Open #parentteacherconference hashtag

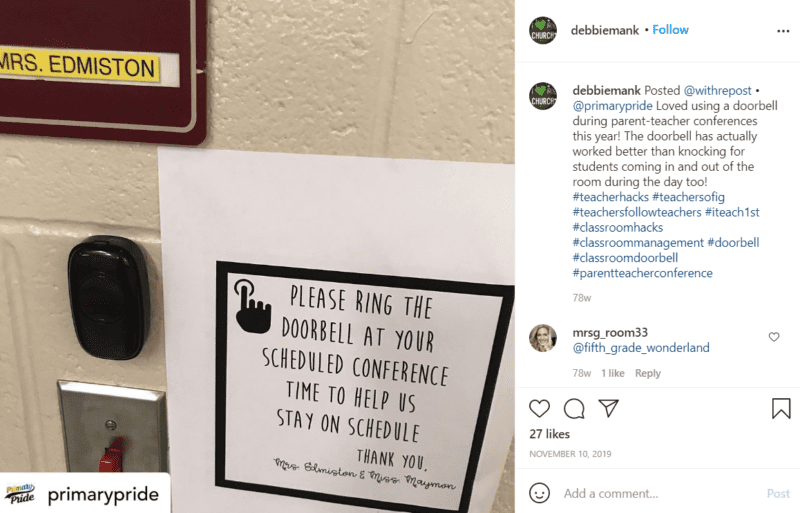tap(642, 273)
